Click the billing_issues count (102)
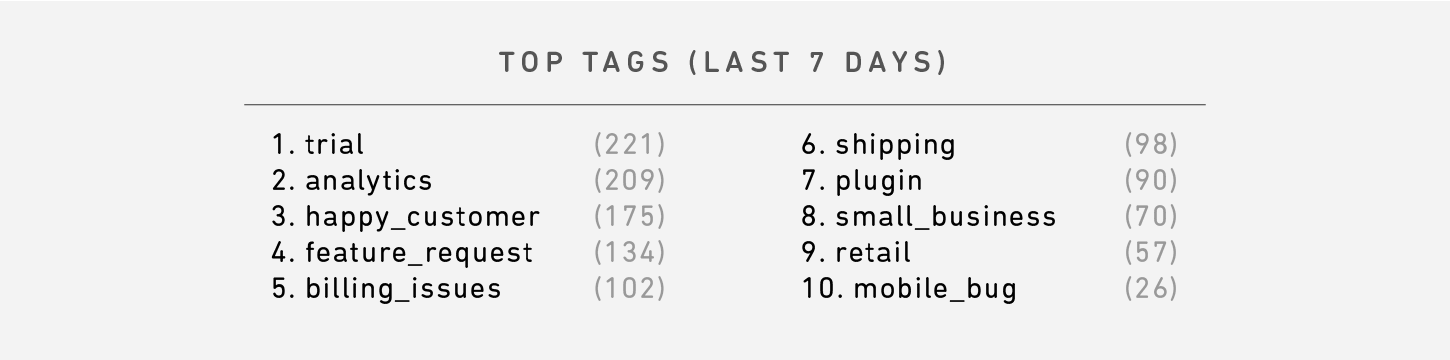The image size is (1450, 360). [630, 289]
